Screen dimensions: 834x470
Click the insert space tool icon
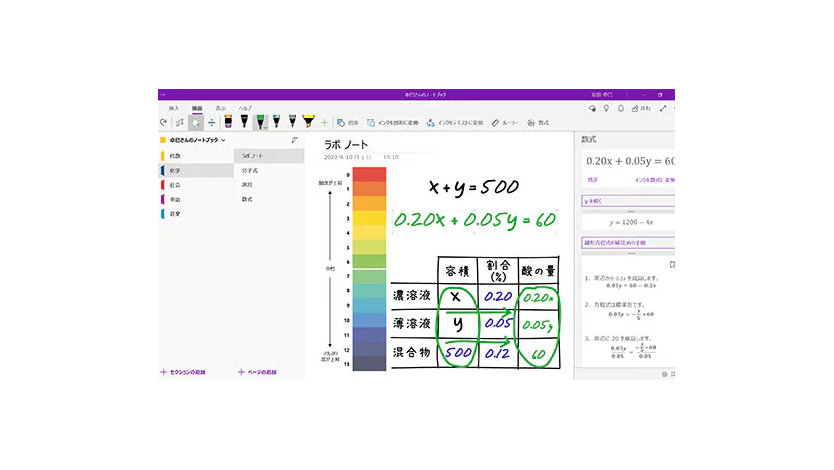pos(212,122)
